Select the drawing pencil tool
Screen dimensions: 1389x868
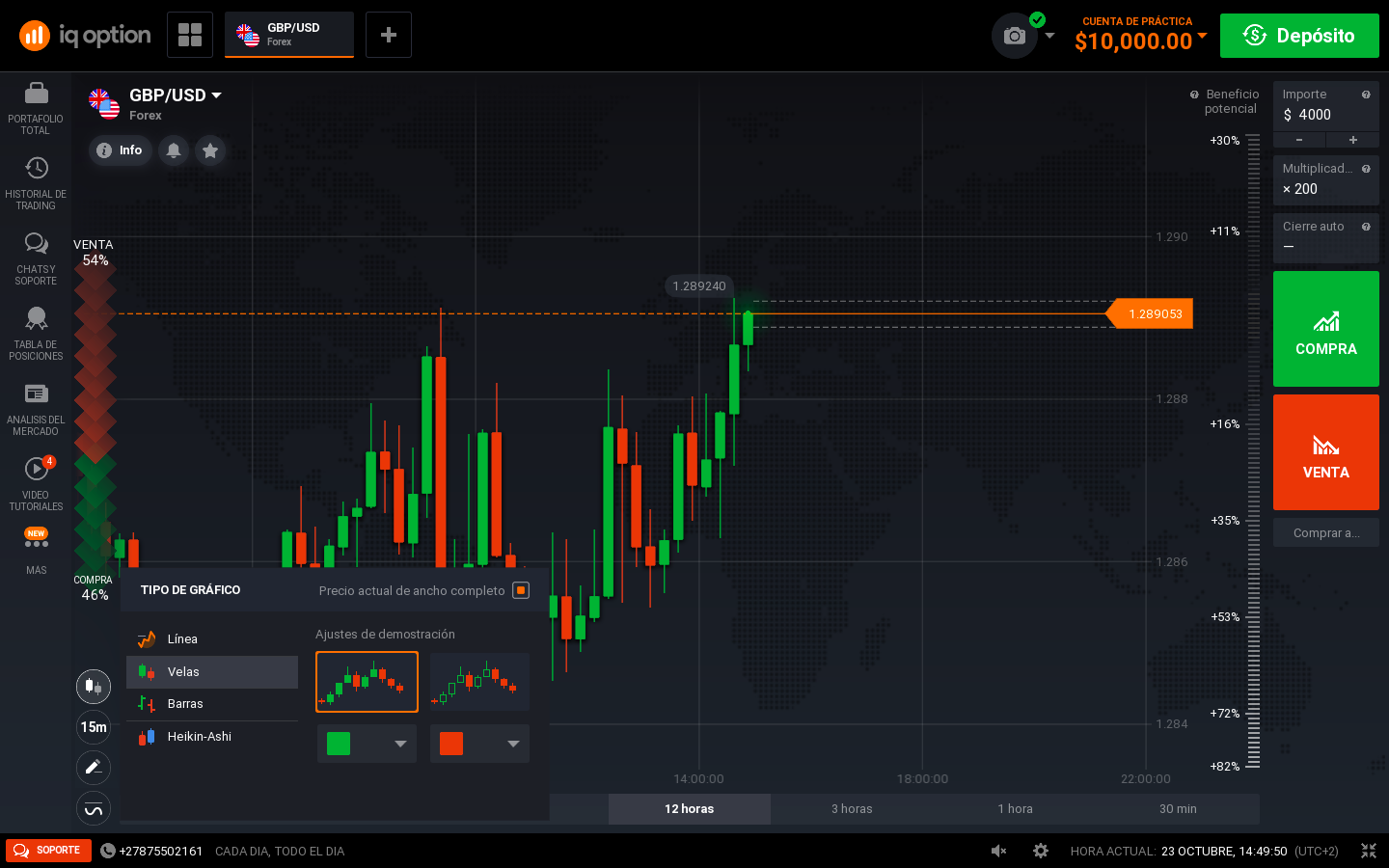tap(94, 768)
